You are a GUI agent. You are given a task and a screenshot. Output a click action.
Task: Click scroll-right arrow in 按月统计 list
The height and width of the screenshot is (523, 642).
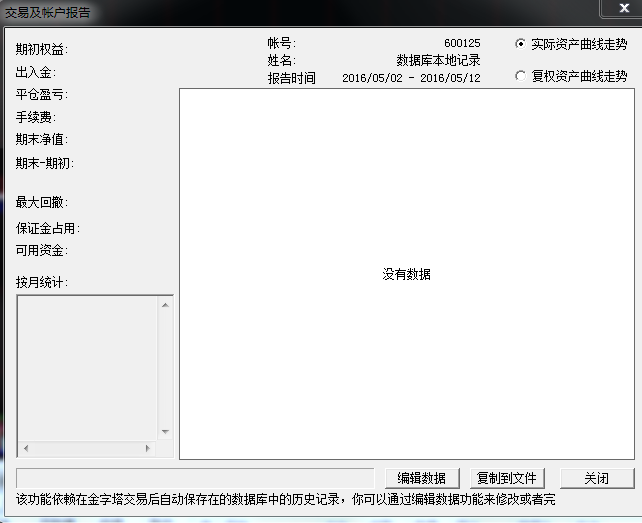pos(147,448)
